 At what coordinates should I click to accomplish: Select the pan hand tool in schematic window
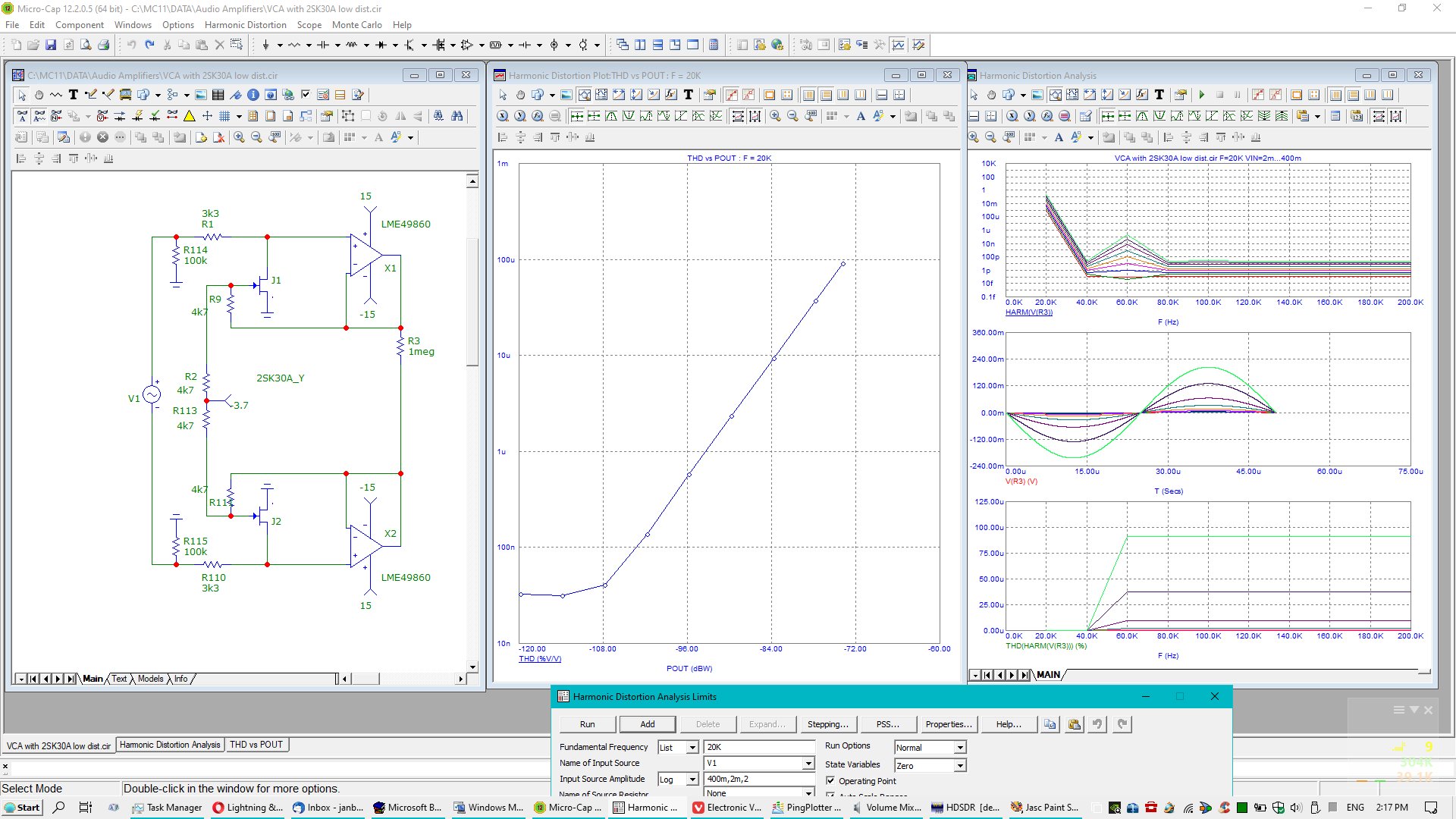pos(39,95)
